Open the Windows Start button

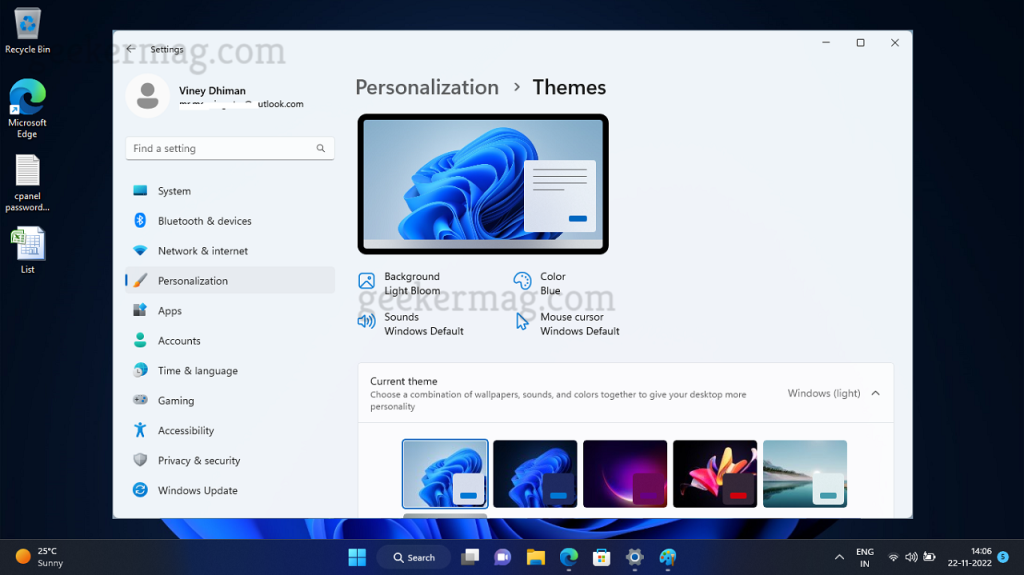point(357,557)
